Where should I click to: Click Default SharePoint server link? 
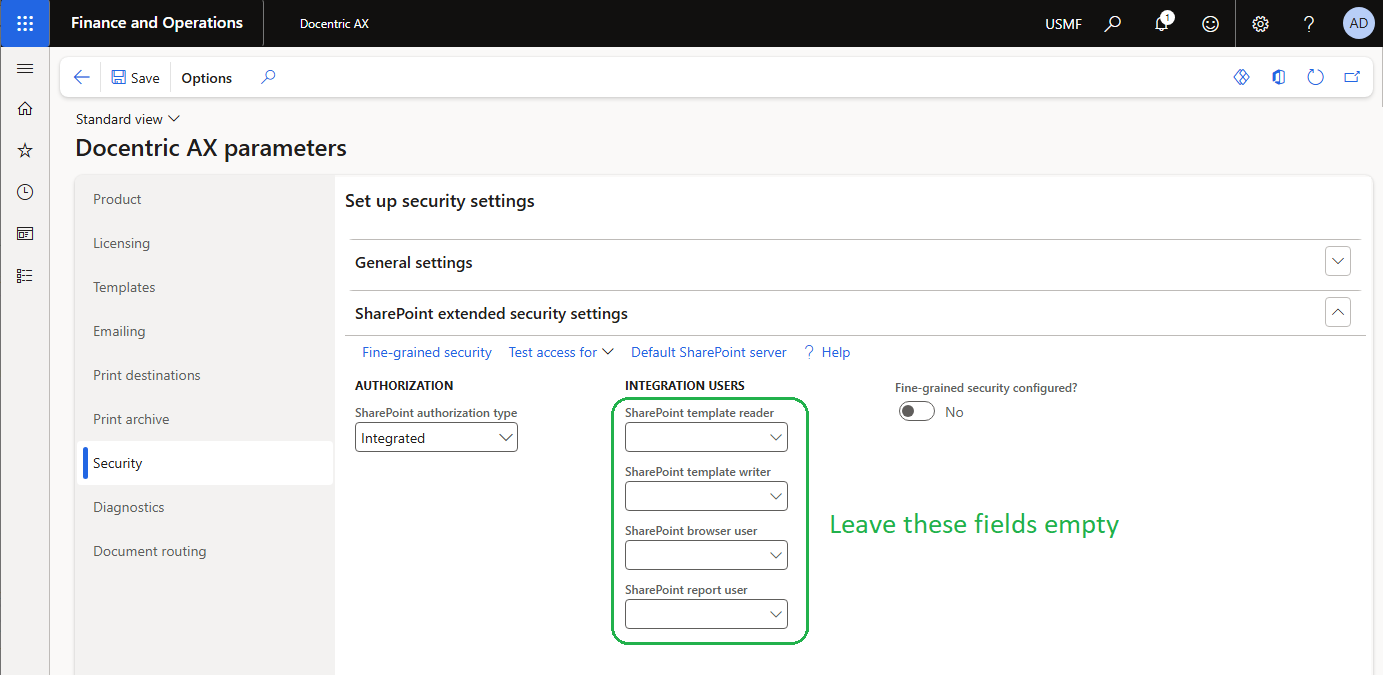click(x=709, y=352)
